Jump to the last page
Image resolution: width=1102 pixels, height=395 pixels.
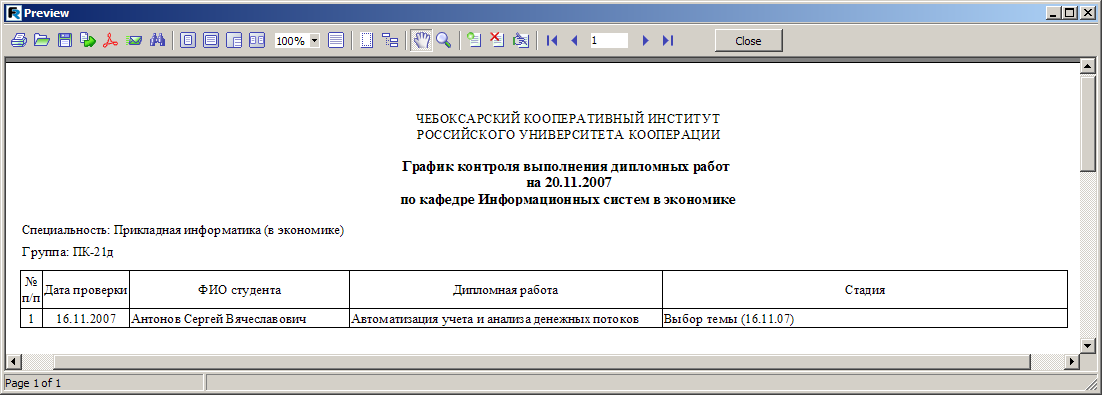click(x=668, y=41)
